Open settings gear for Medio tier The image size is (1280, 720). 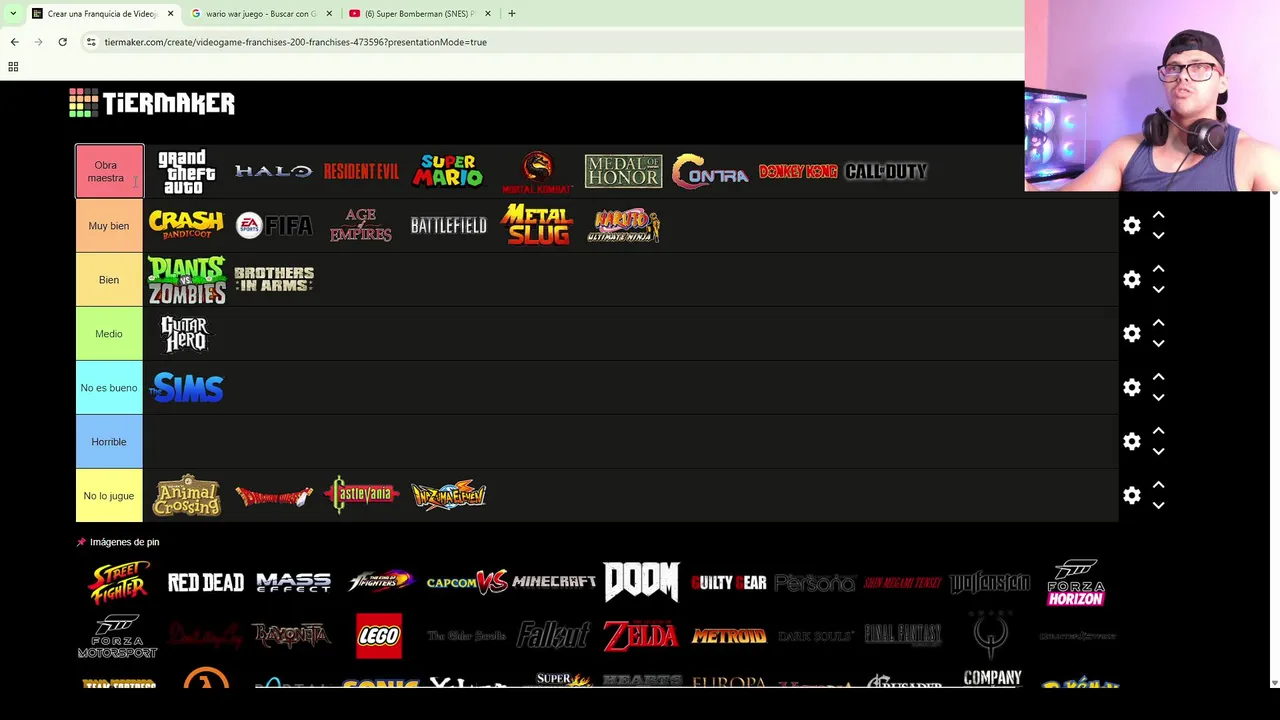(1131, 334)
